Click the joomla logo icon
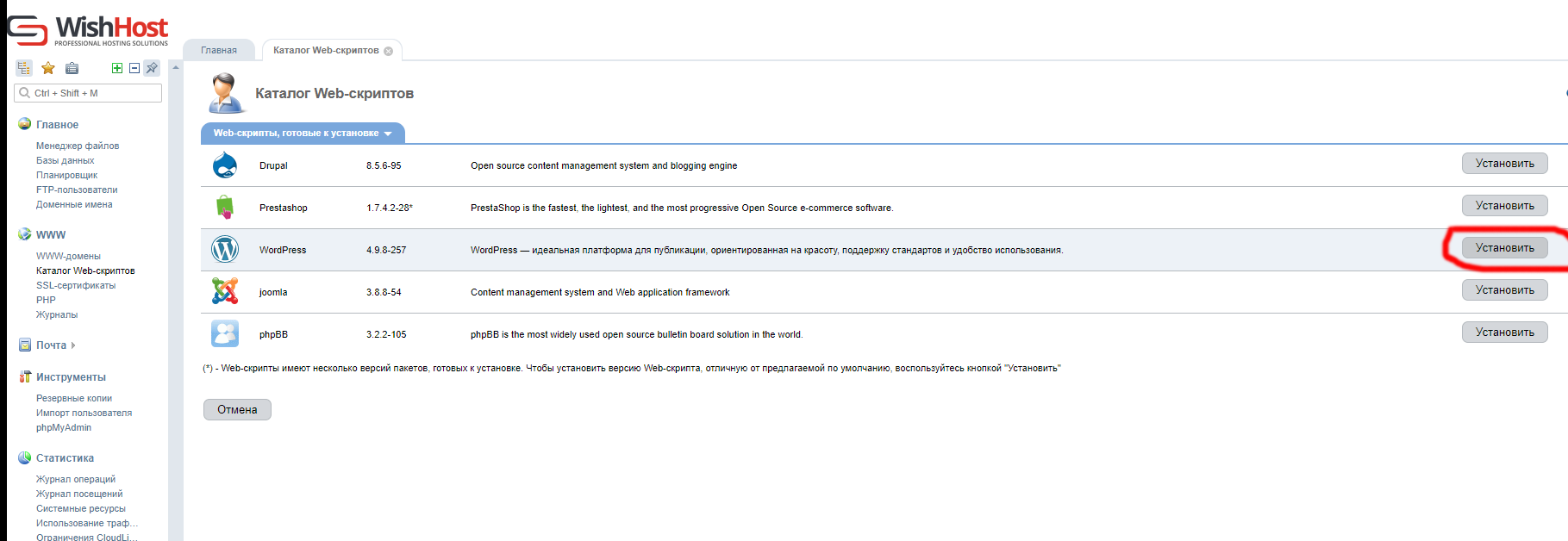 [x=225, y=291]
